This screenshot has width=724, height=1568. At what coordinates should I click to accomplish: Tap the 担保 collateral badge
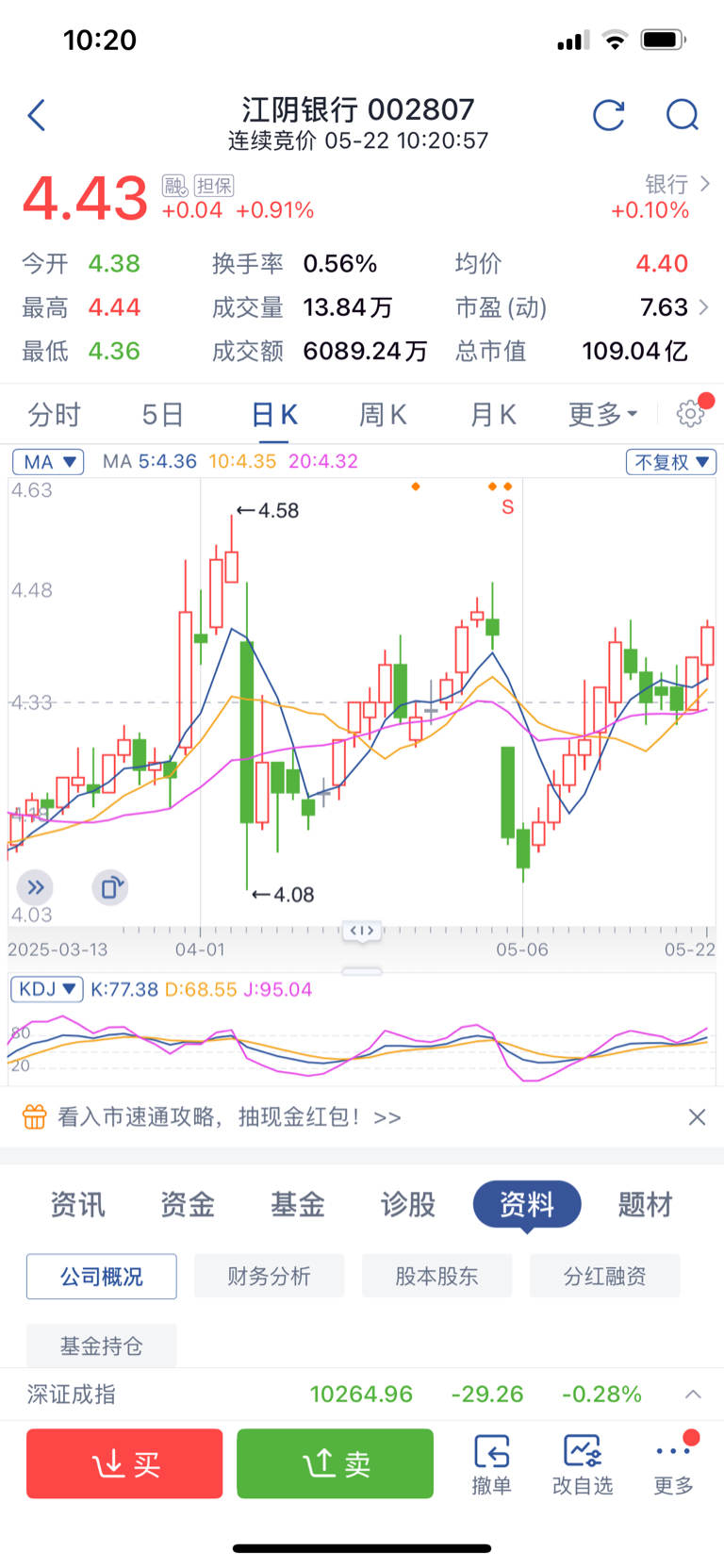(x=214, y=185)
